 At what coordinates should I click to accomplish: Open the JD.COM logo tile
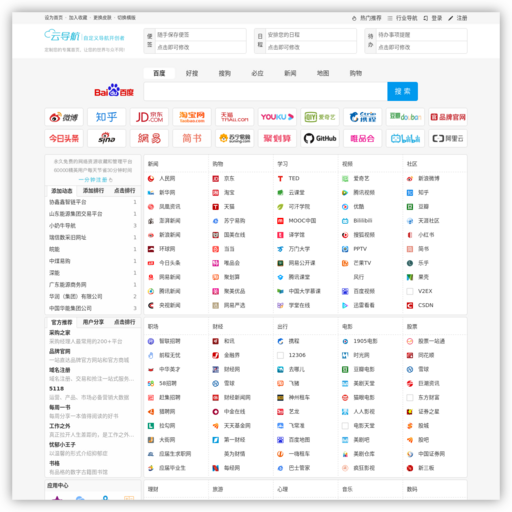[x=149, y=117]
